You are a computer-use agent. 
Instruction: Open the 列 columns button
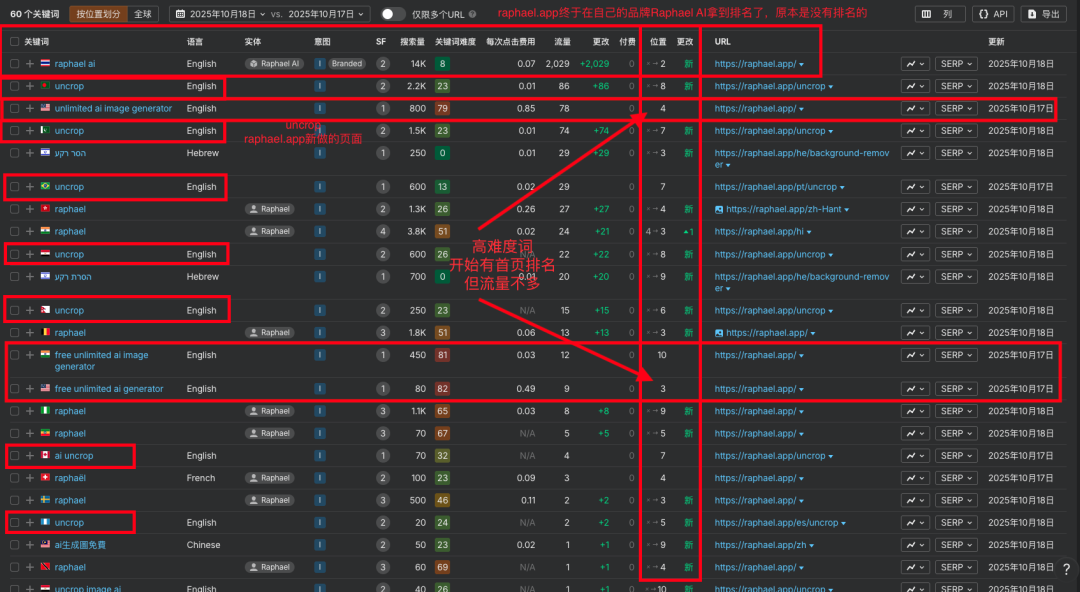point(939,14)
